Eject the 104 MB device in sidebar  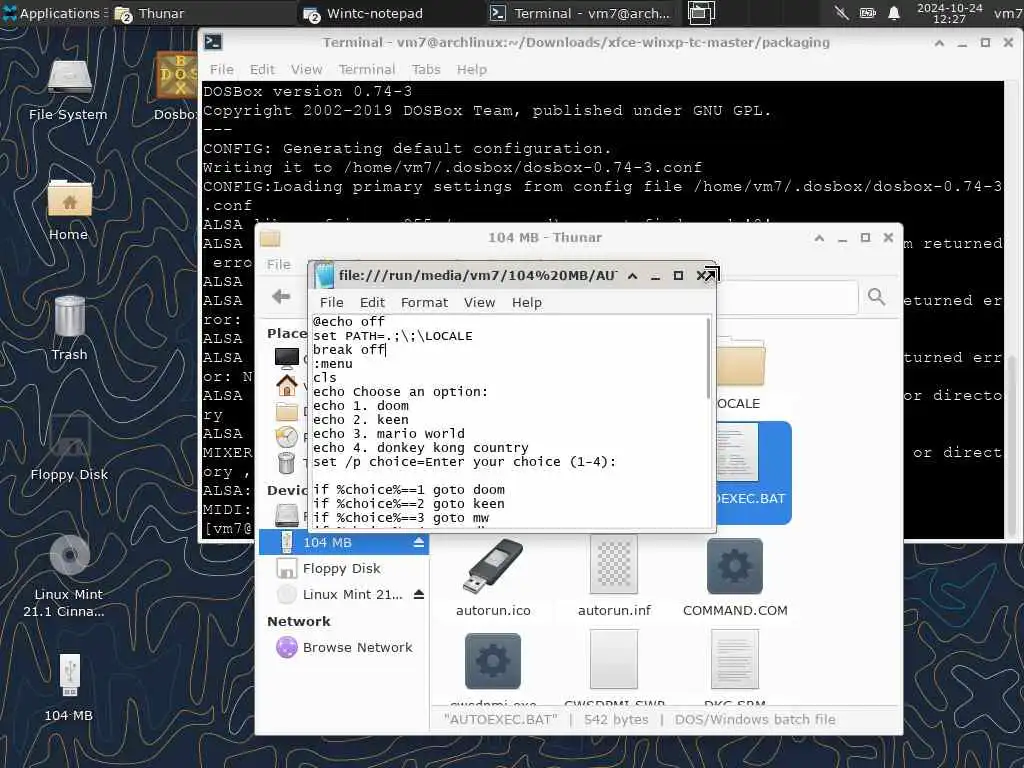pos(419,543)
